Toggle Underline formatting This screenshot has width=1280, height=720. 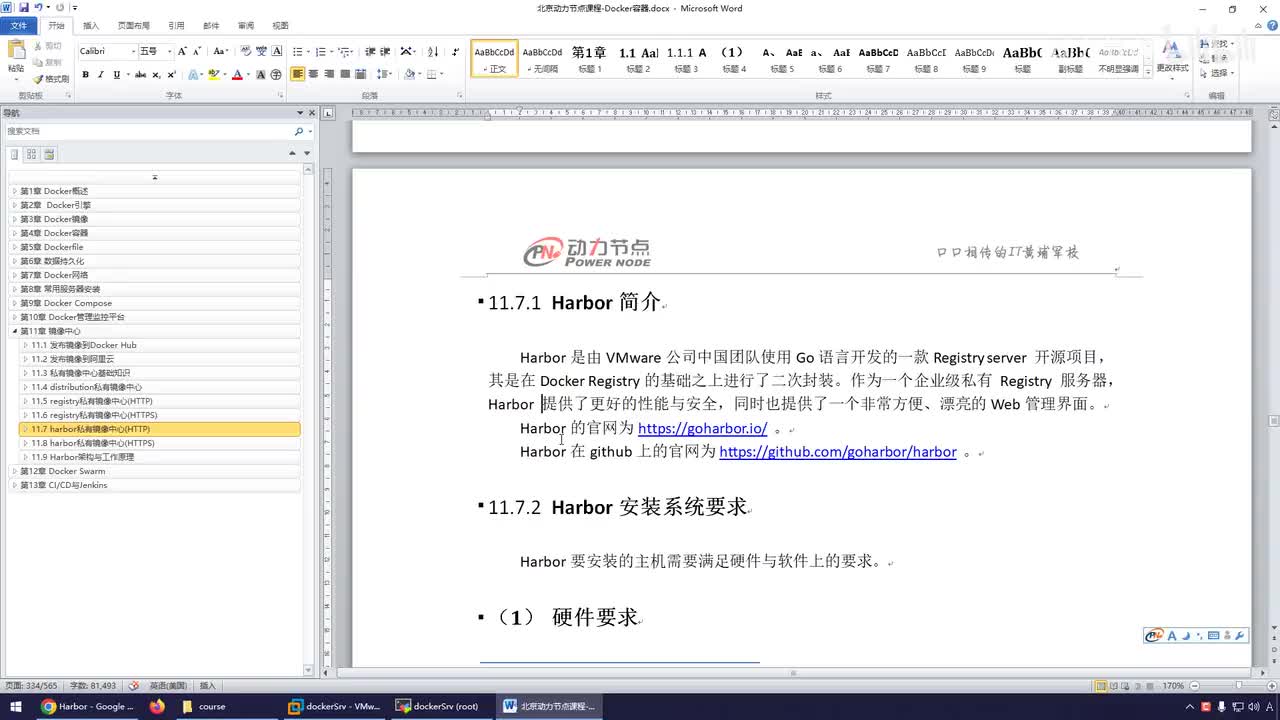click(x=116, y=74)
